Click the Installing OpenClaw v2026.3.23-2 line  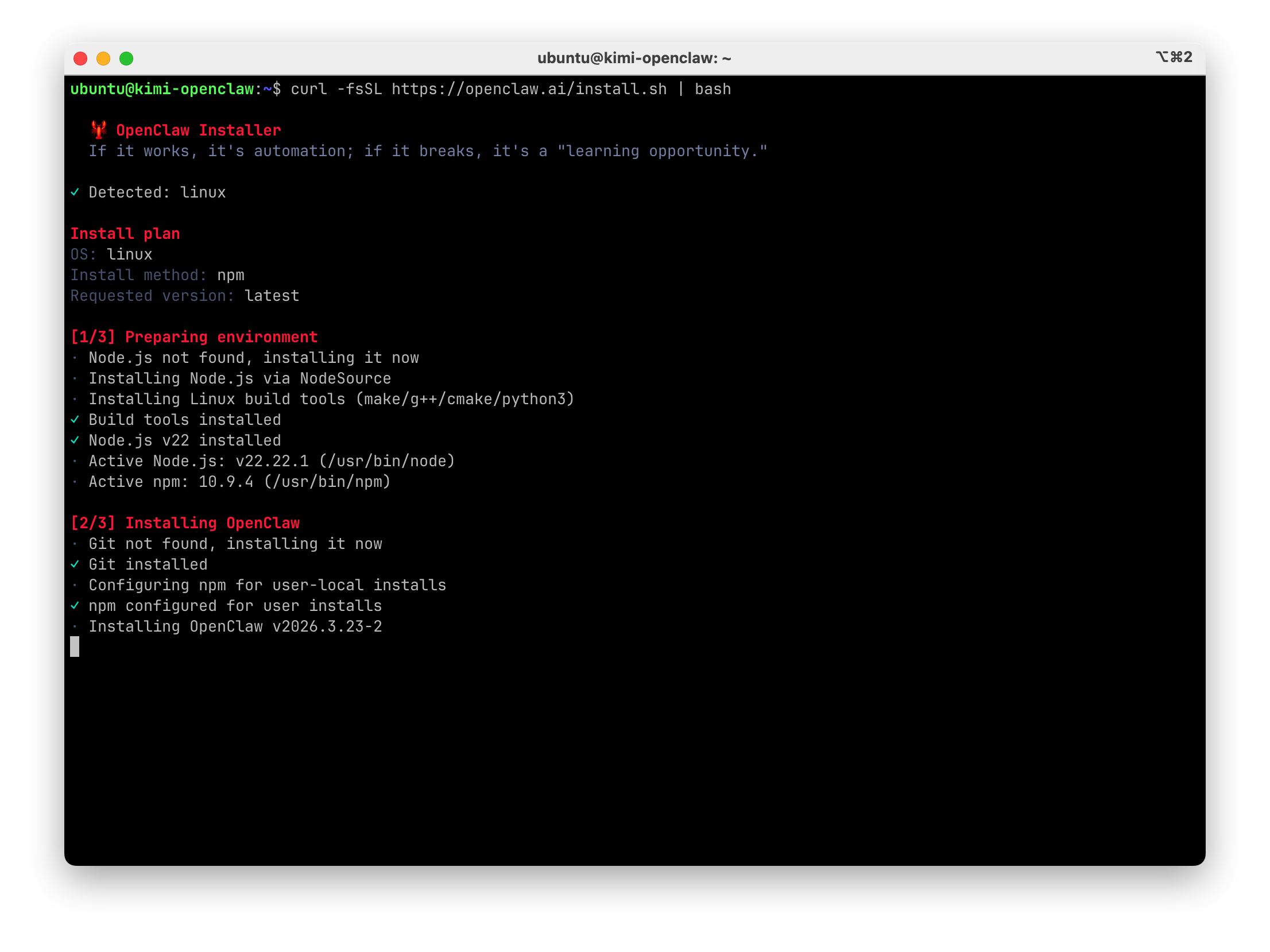click(235, 626)
